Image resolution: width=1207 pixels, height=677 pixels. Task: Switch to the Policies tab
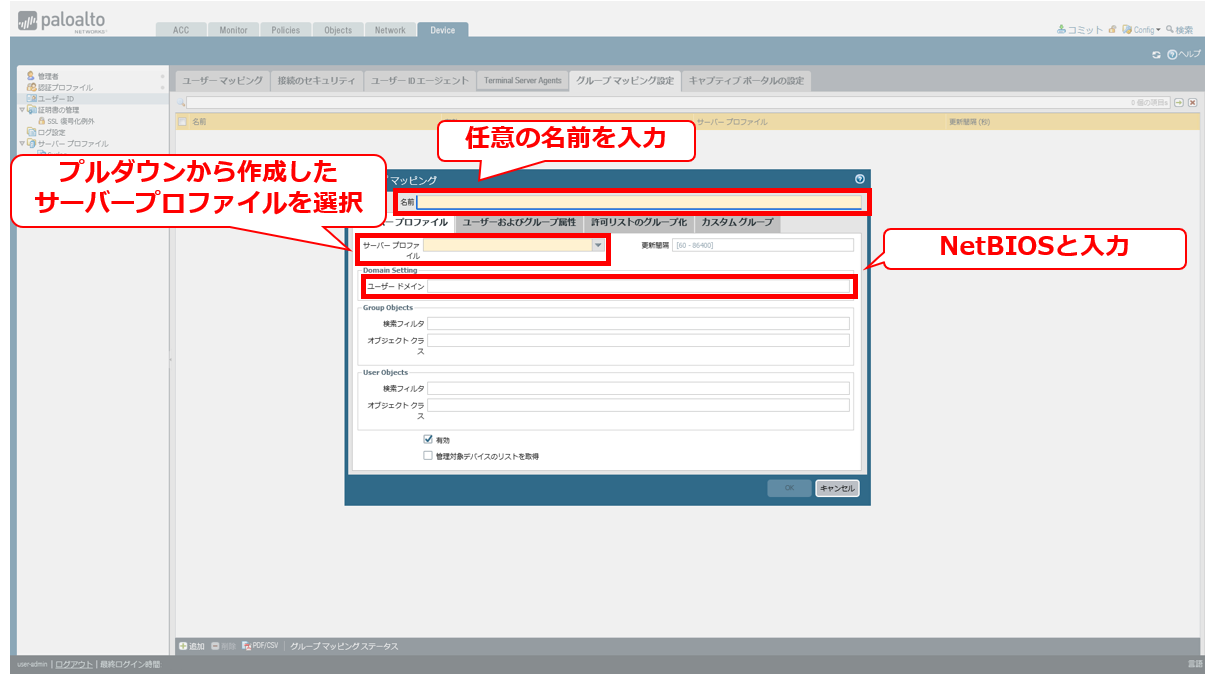285,30
